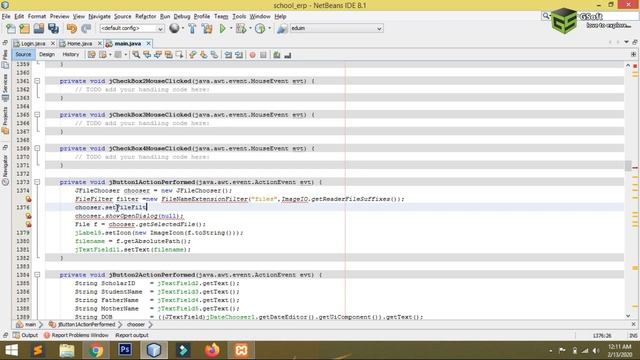640x360 pixels.
Task: Open the Debug Project dropdown arrow
Action: [x=250, y=28]
